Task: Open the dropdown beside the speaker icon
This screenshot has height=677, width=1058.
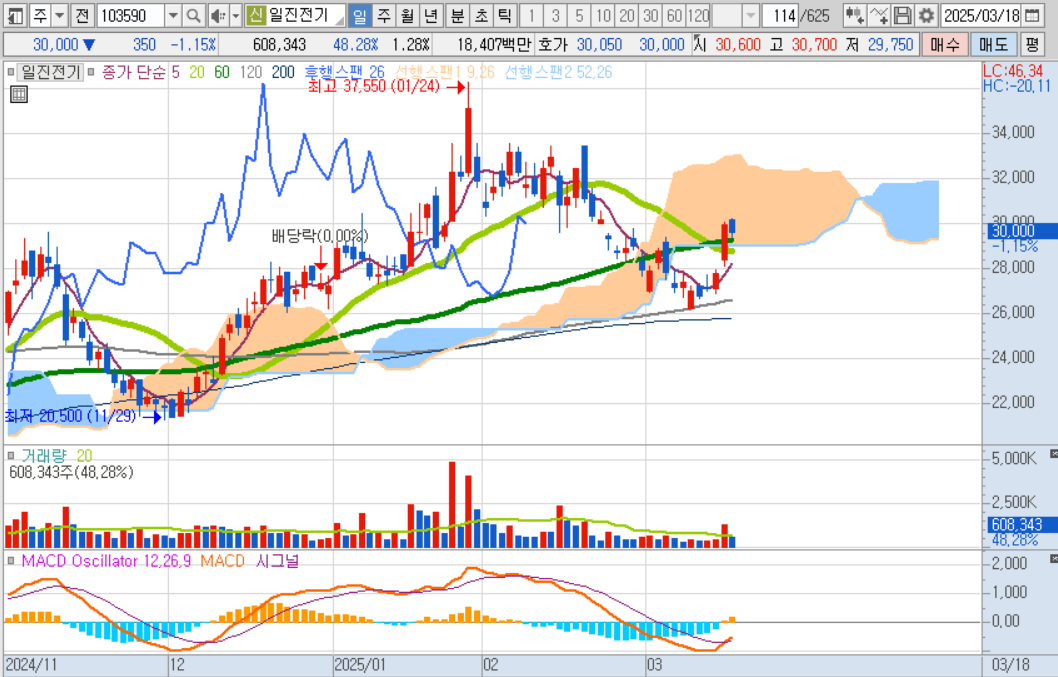Action: tap(235, 15)
